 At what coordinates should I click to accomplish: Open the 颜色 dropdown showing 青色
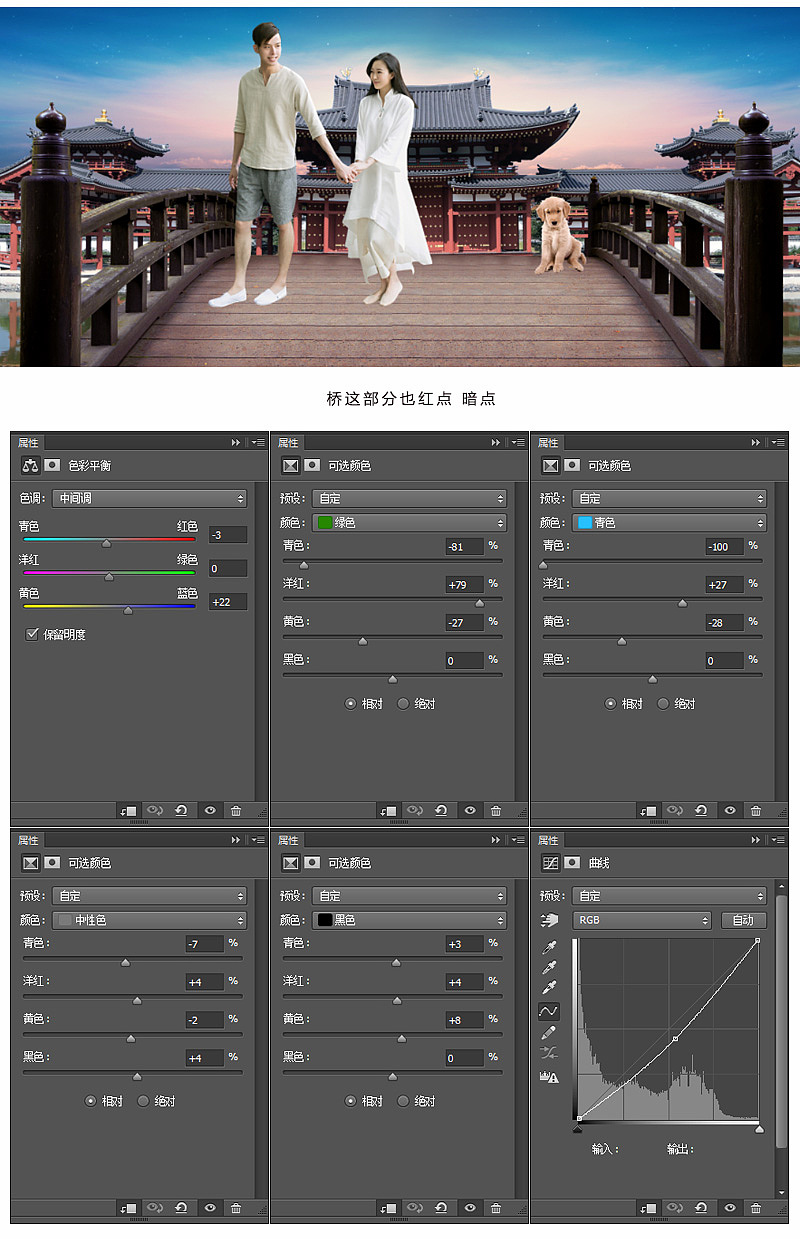pos(669,522)
